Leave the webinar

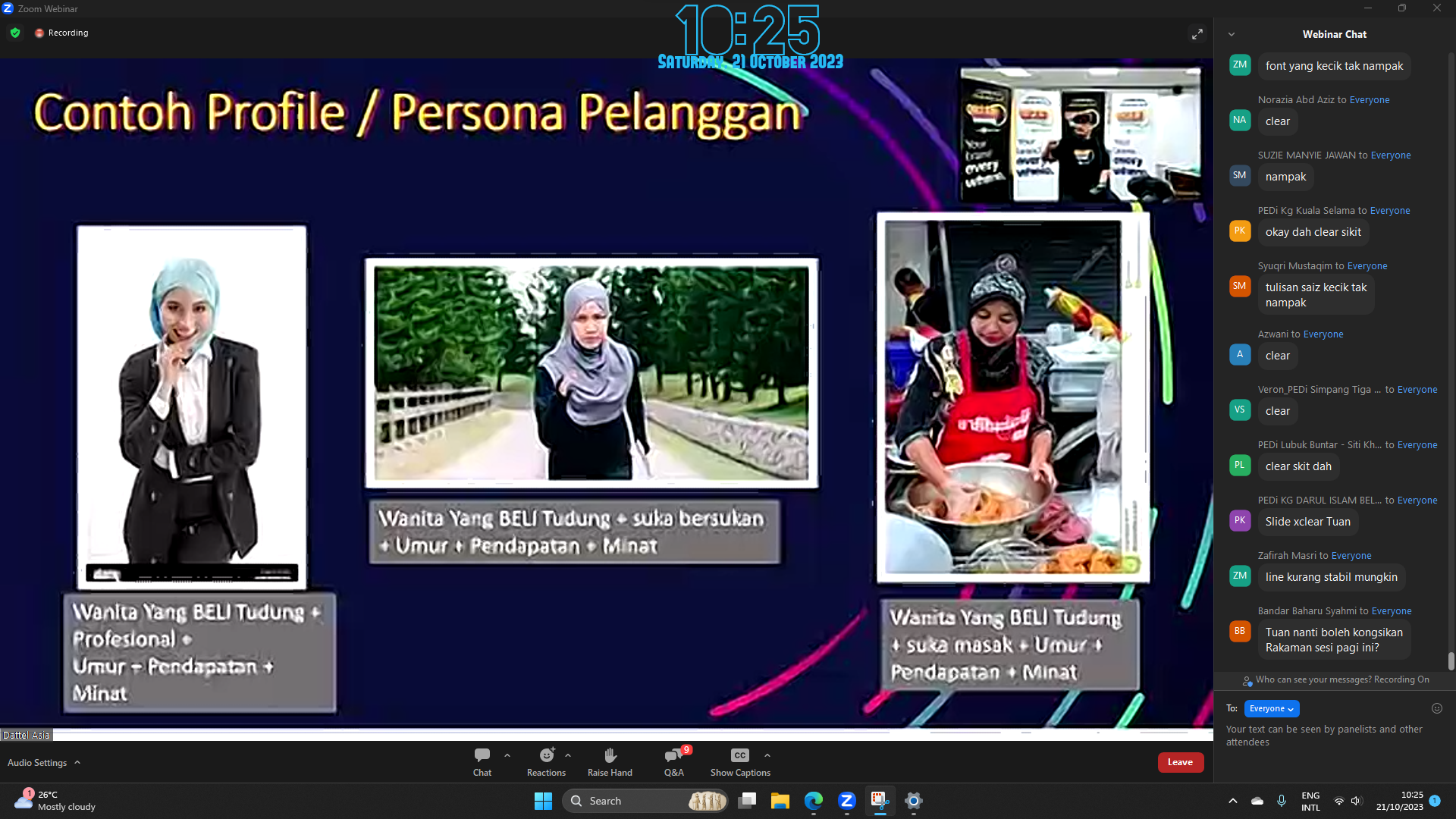click(x=1180, y=762)
